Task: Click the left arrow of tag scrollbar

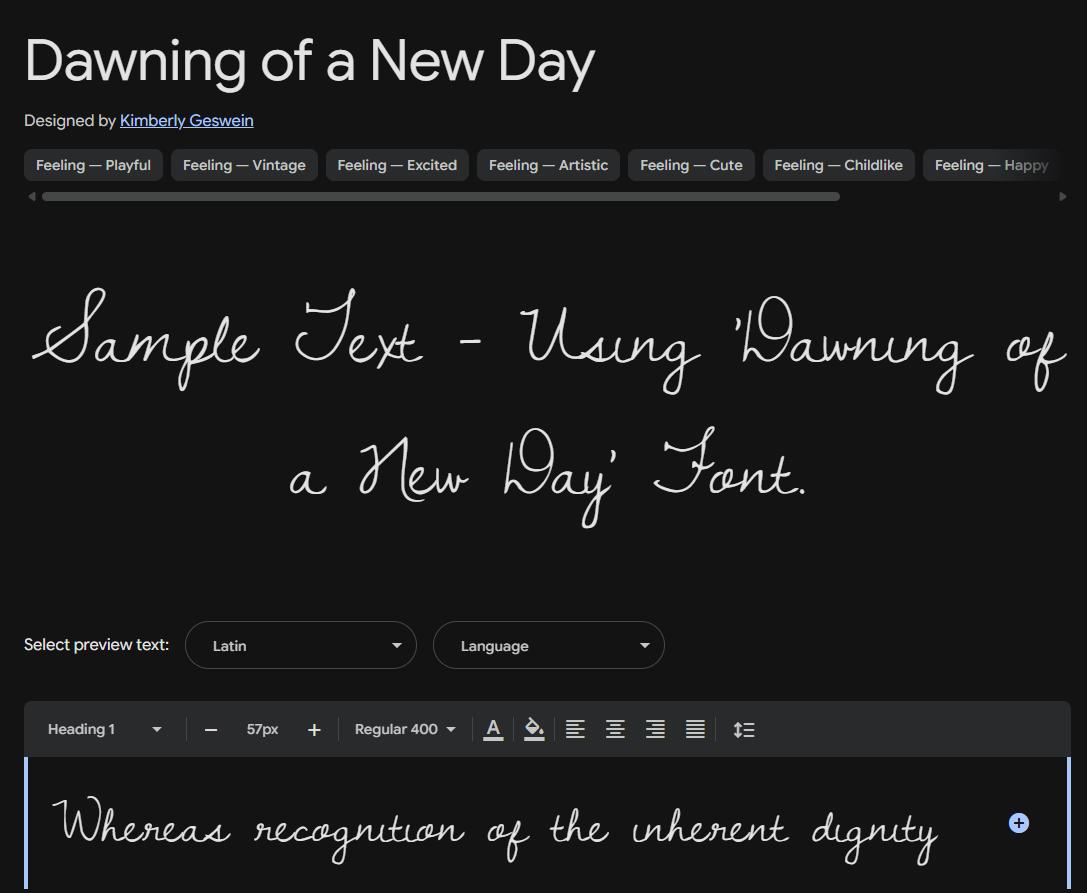Action: 31,197
